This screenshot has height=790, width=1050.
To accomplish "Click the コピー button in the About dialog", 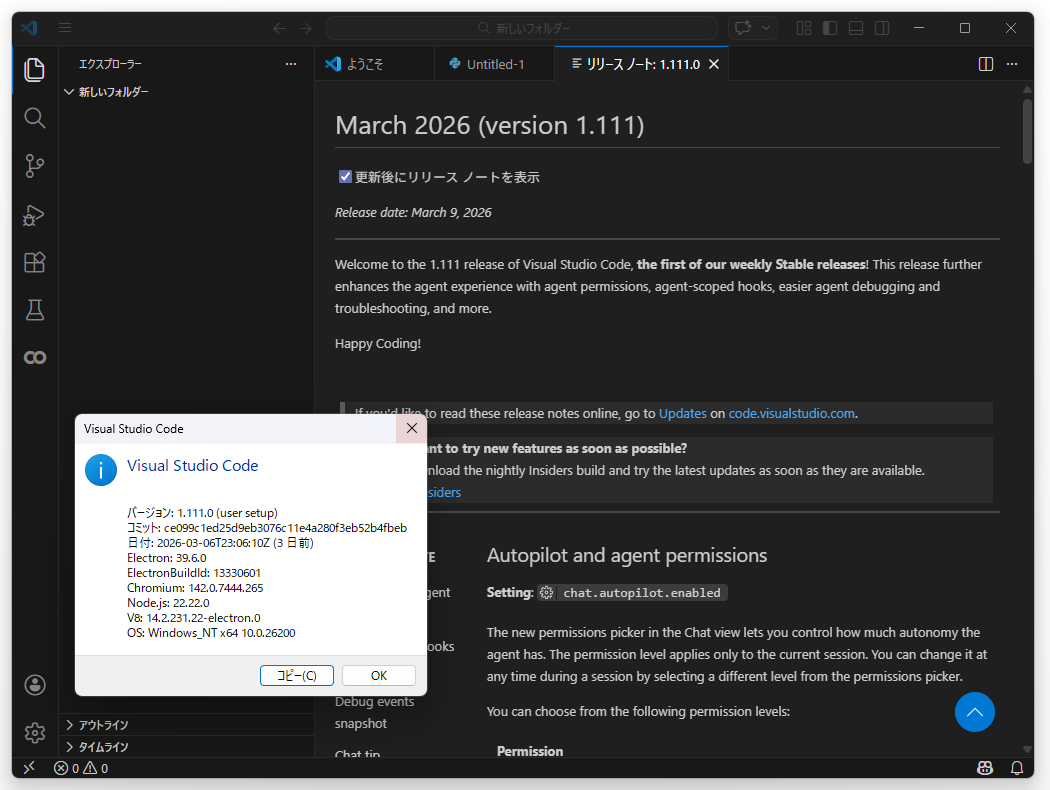I will [x=296, y=675].
